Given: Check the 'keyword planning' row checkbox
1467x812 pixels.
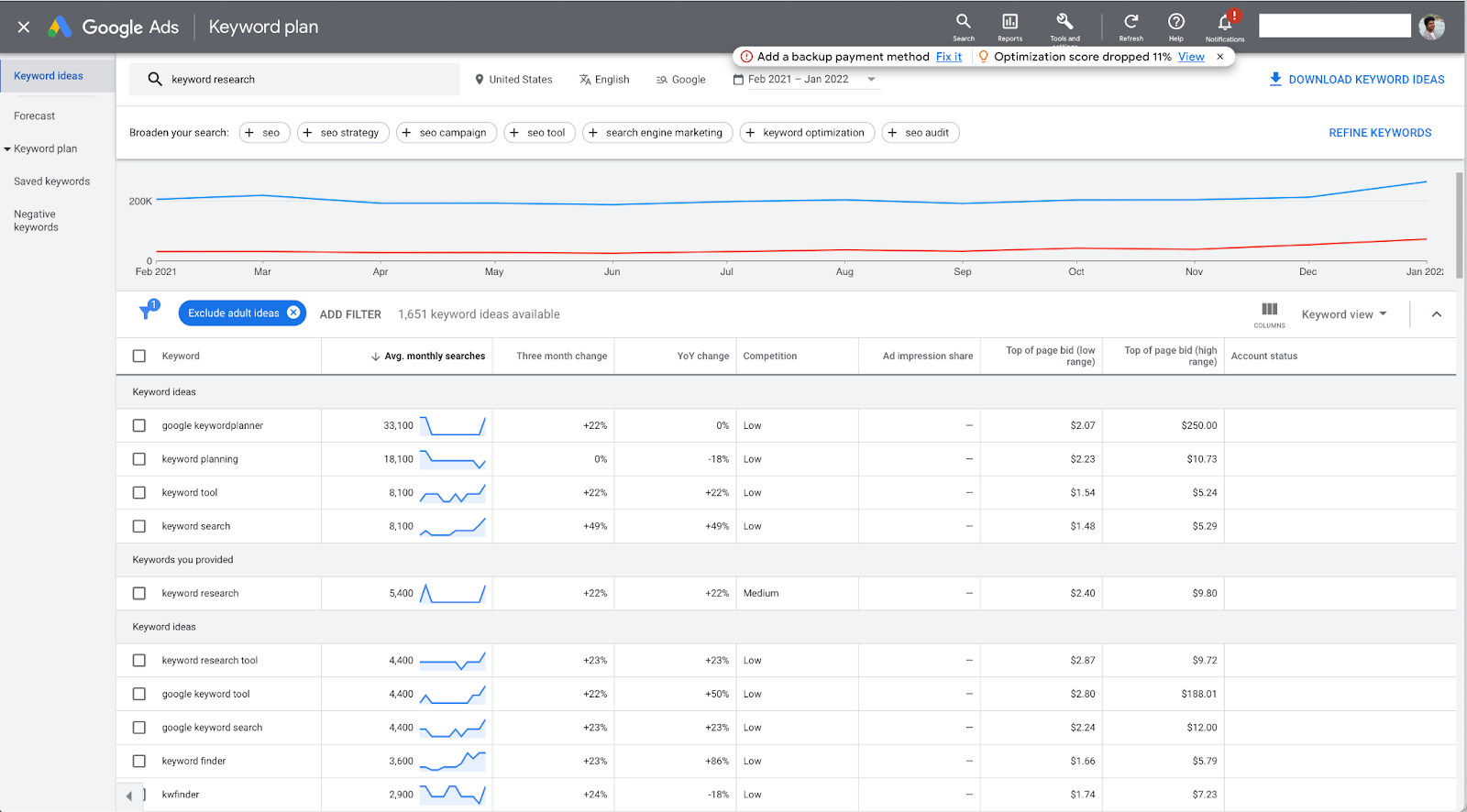Looking at the screenshot, I should 139,459.
